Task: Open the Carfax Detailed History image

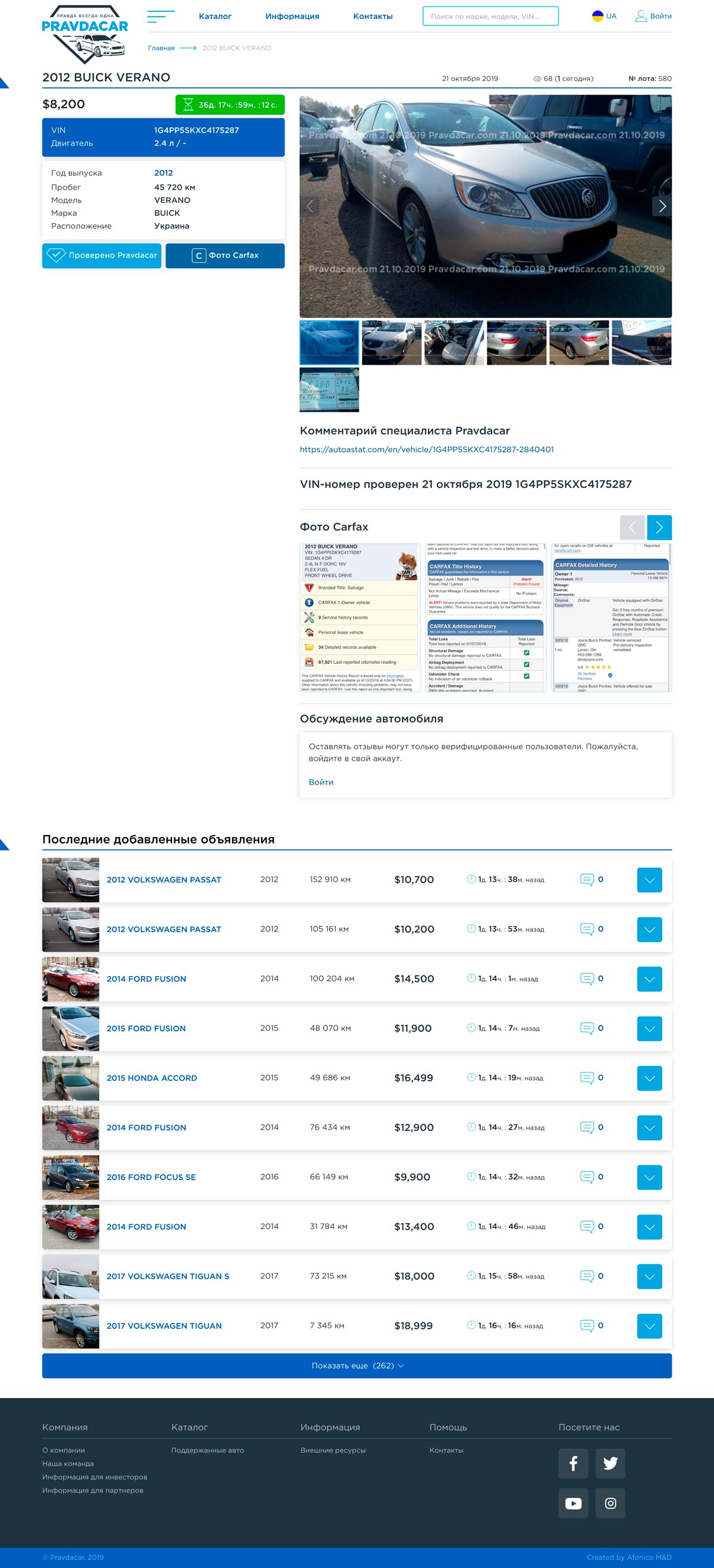Action: 612,618
